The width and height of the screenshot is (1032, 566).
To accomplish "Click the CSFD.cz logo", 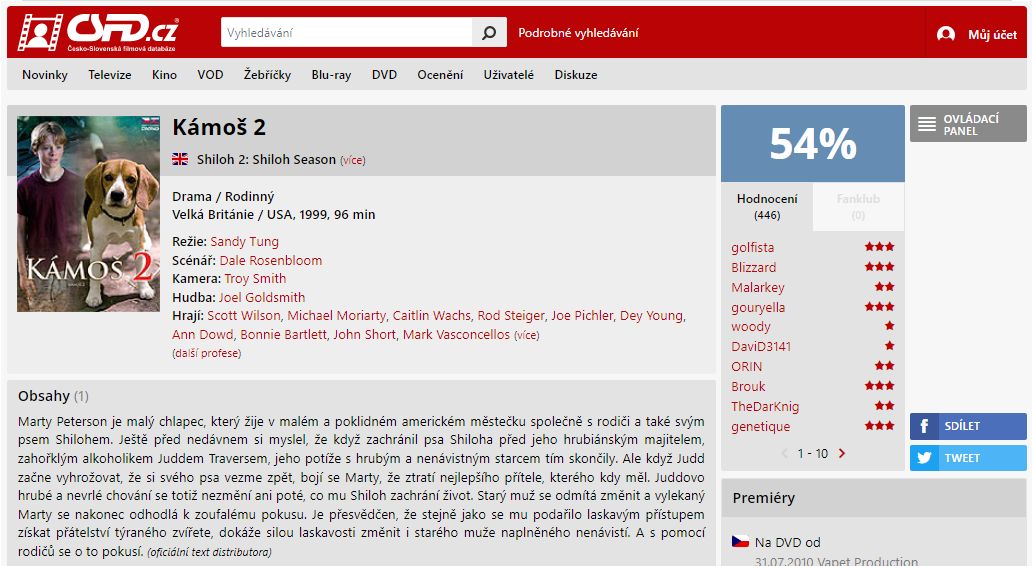I will click(97, 32).
